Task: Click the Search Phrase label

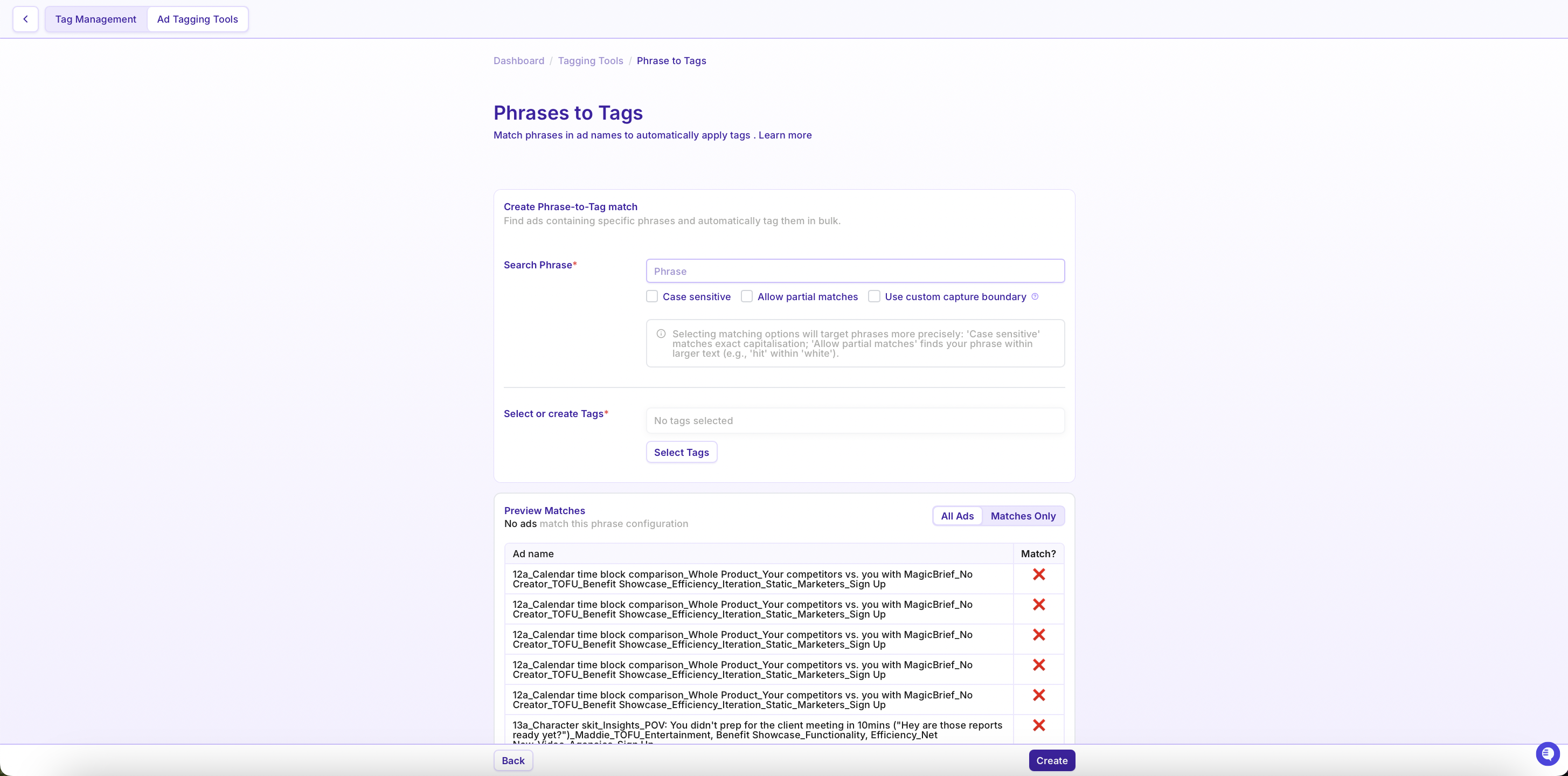Action: click(x=540, y=265)
